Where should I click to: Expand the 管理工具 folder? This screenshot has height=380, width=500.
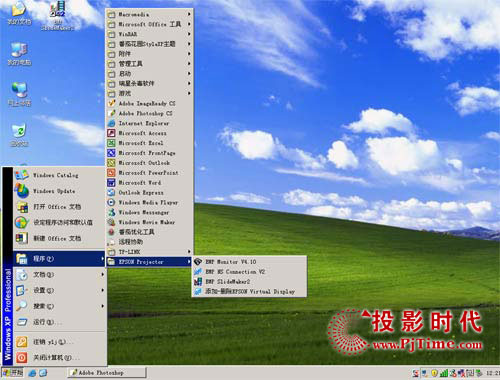coord(149,64)
